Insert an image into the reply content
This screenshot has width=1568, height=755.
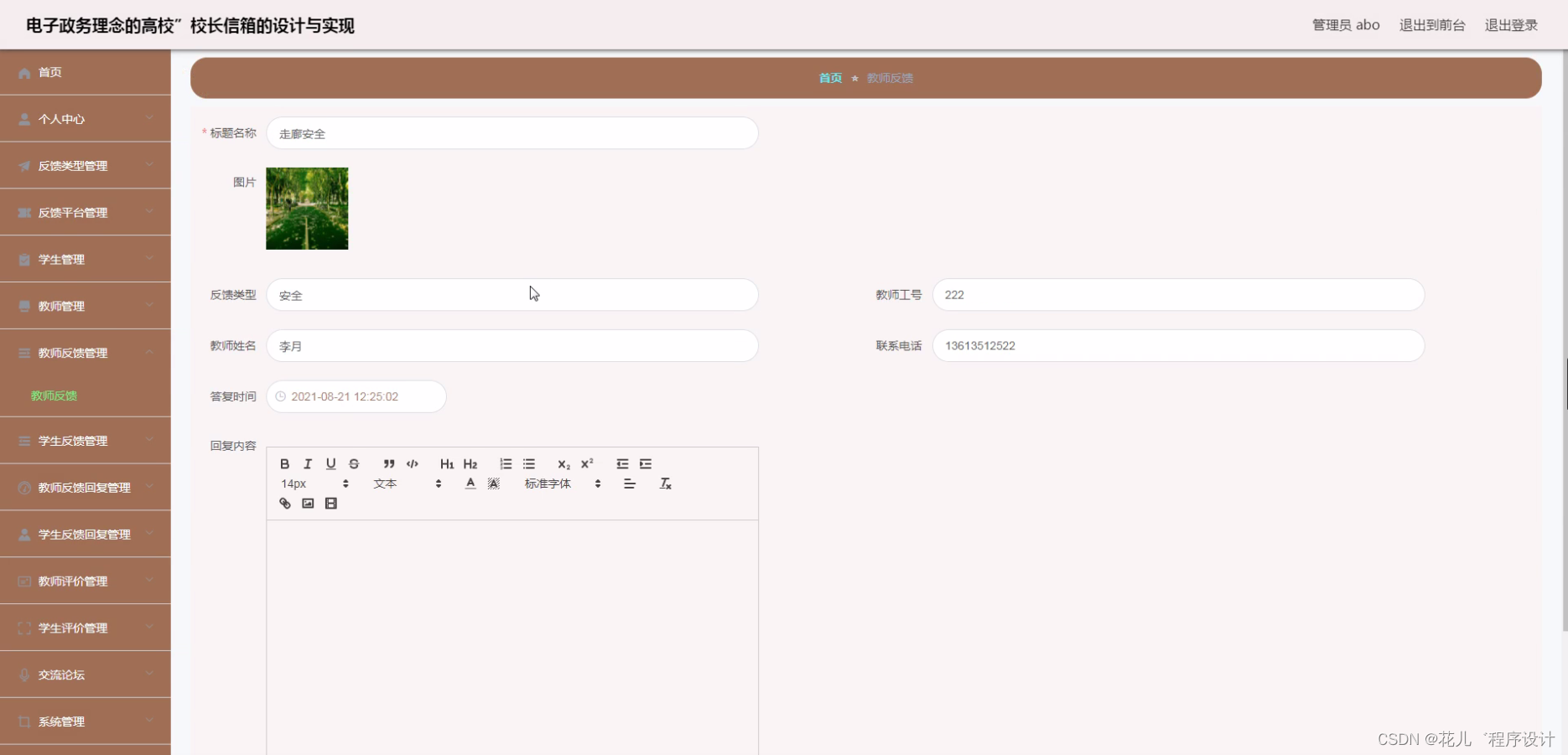pos(308,503)
